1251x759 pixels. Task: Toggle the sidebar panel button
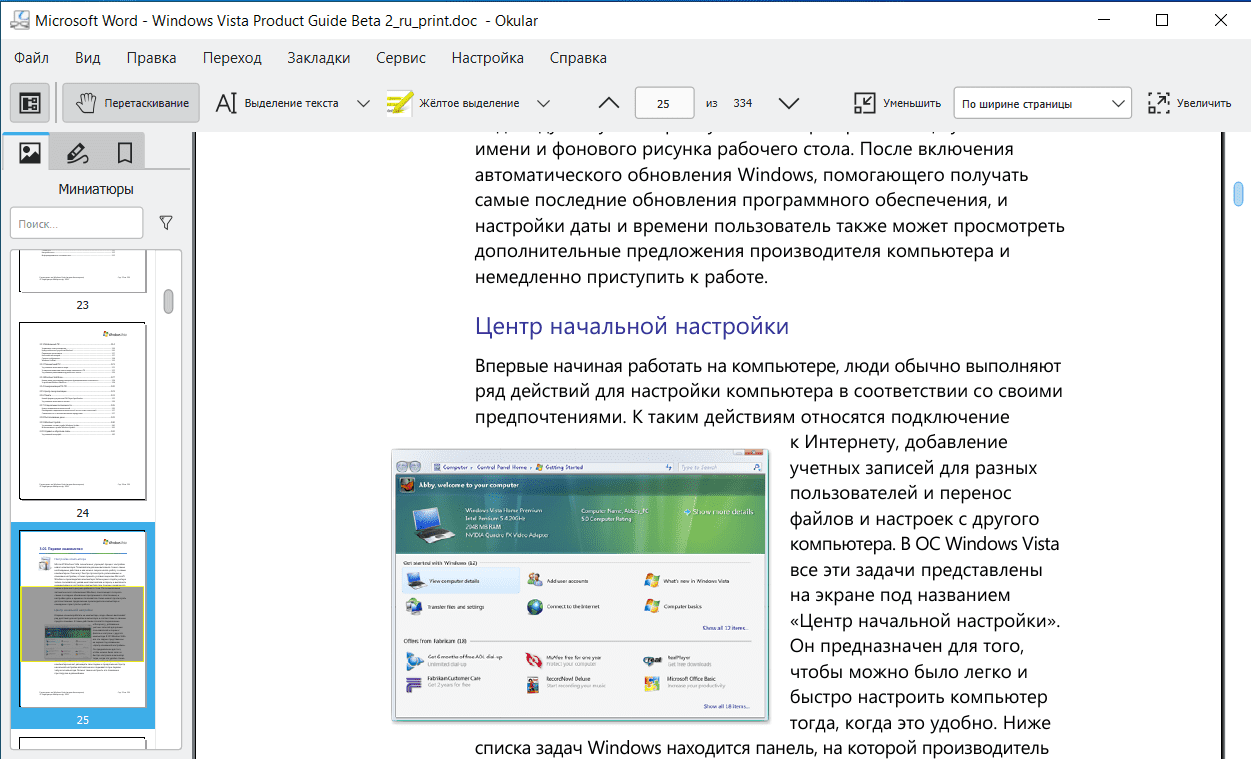tap(30, 103)
